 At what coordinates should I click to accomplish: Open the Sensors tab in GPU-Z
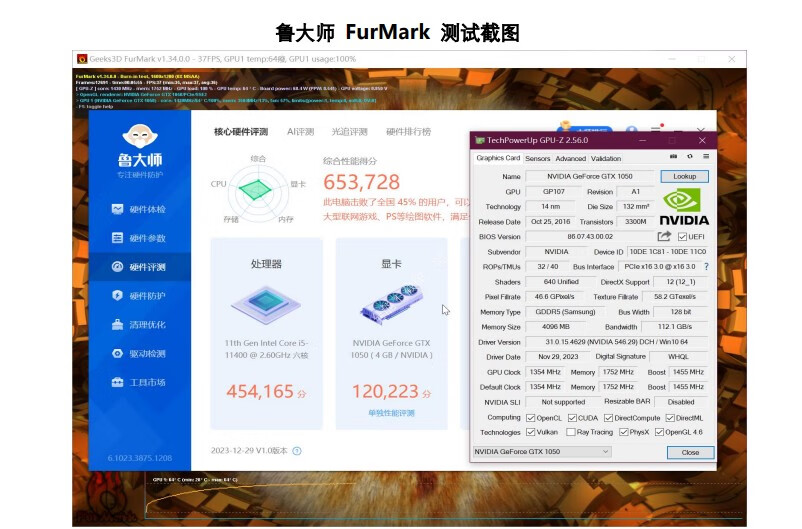538,159
